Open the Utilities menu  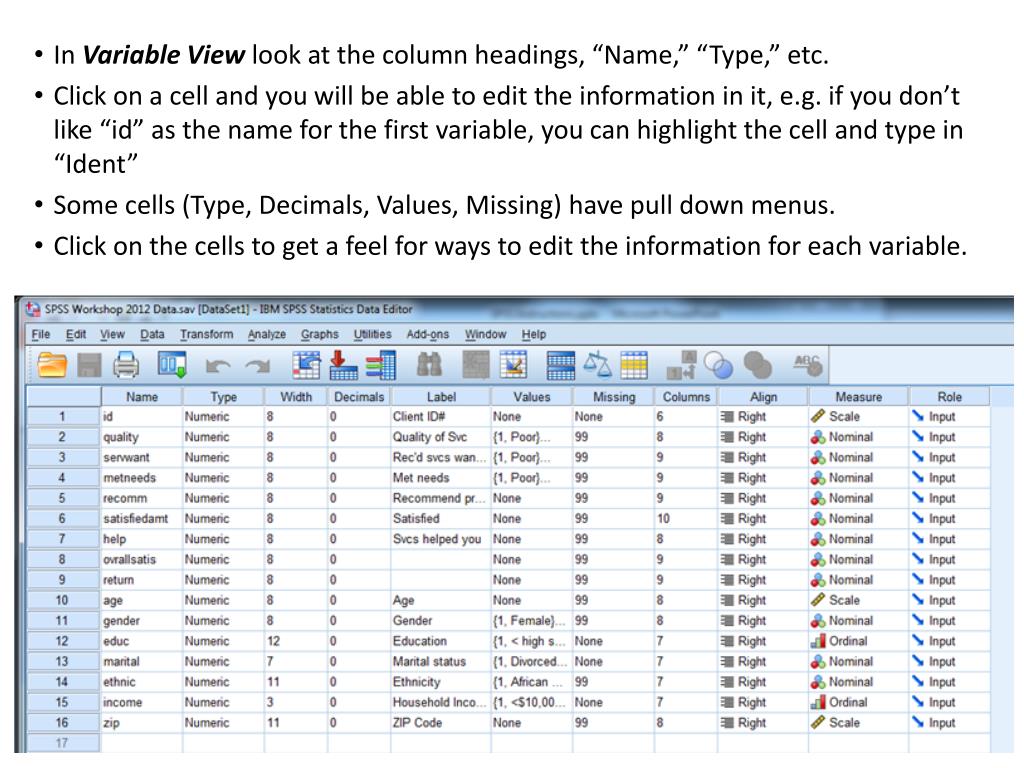pos(372,334)
